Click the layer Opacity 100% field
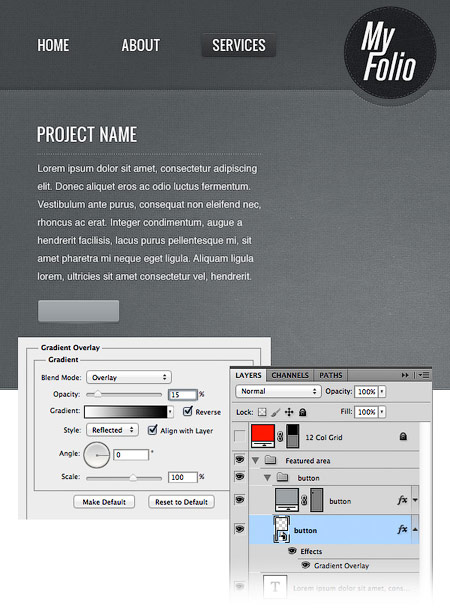Image resolution: width=450 pixels, height=611 pixels. tap(366, 392)
